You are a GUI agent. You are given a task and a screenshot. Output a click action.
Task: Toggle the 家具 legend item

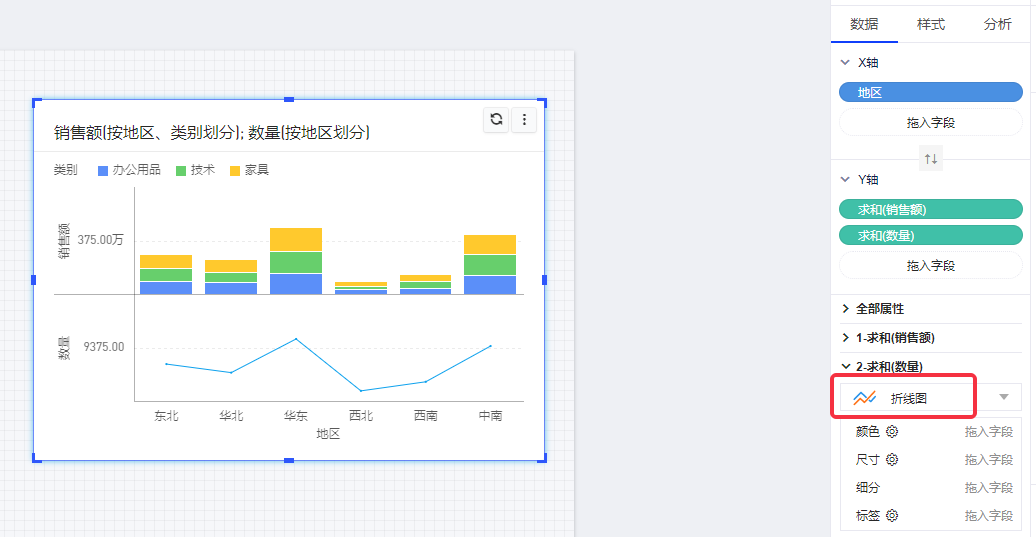[249, 170]
